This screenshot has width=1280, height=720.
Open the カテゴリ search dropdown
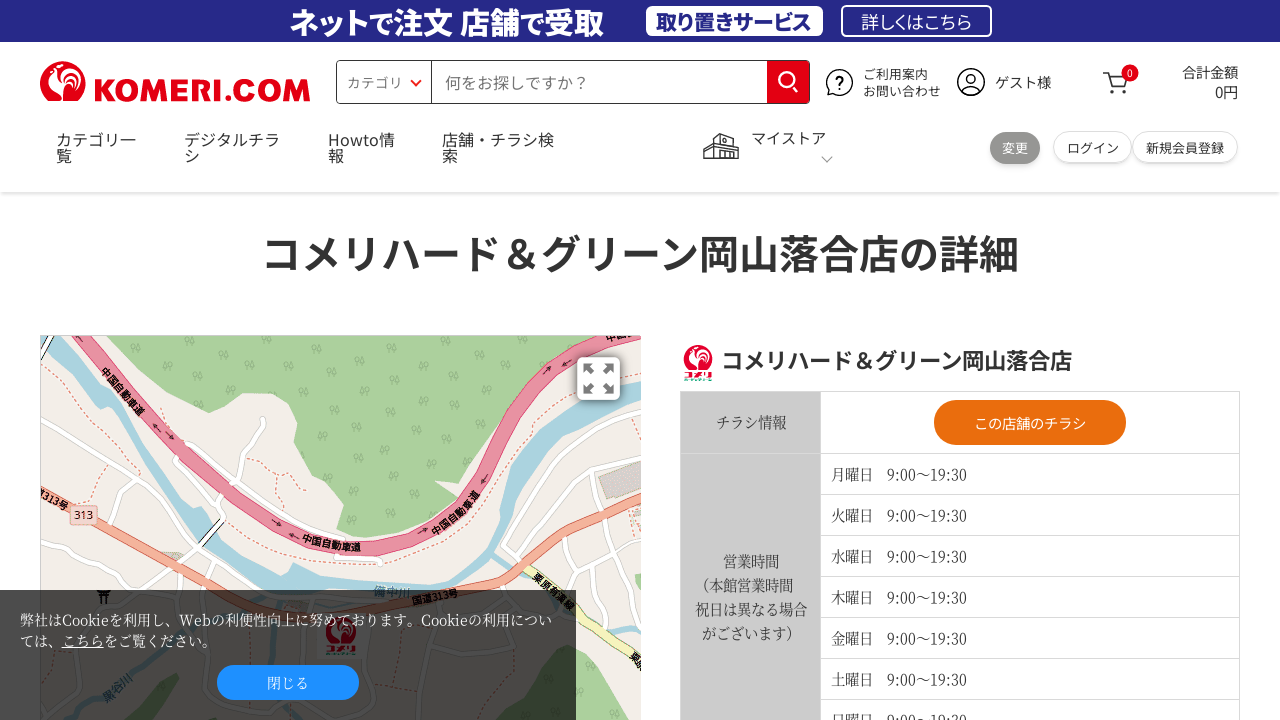[x=384, y=82]
